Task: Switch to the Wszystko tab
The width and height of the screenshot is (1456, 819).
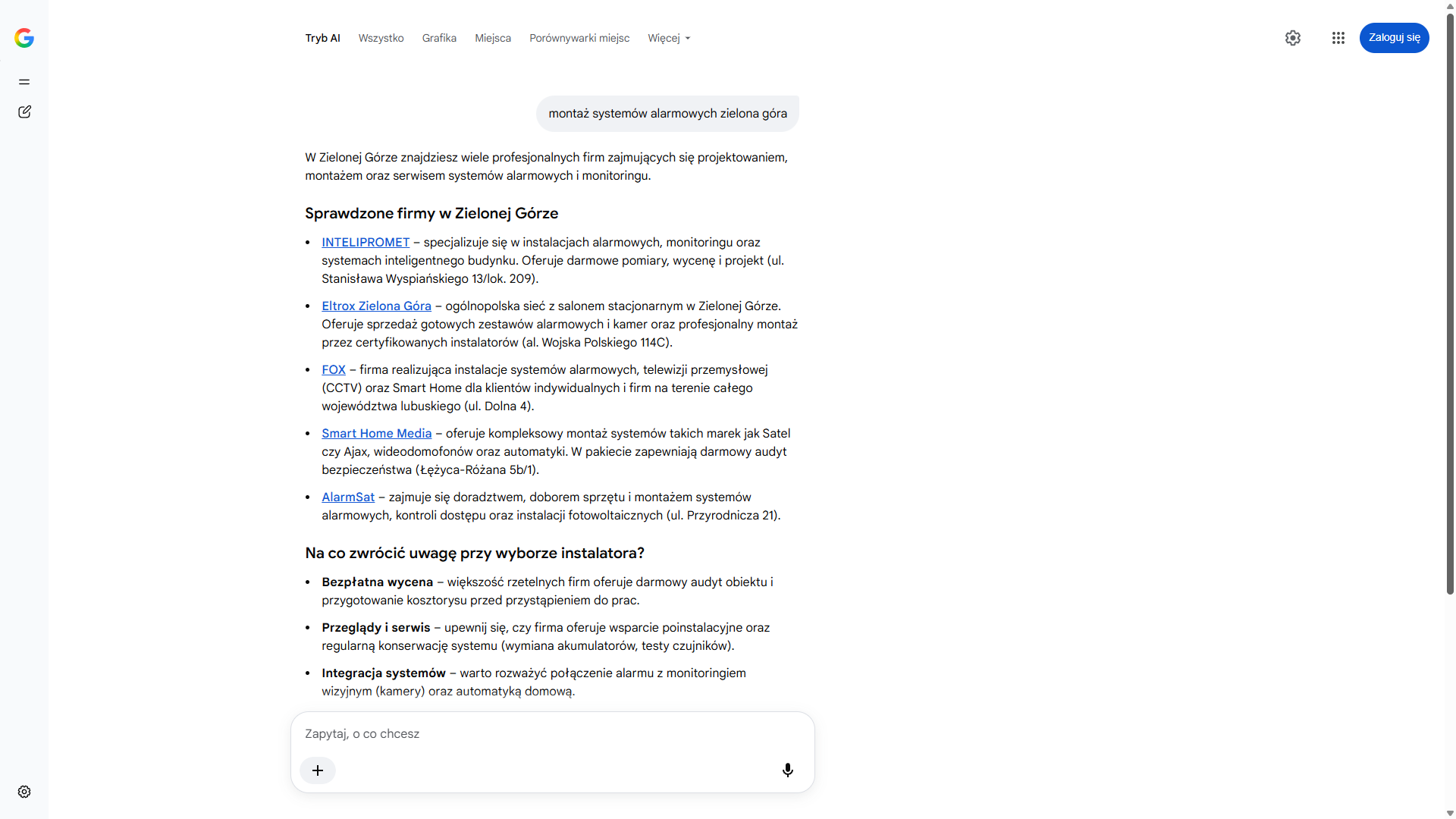Action: click(x=381, y=38)
